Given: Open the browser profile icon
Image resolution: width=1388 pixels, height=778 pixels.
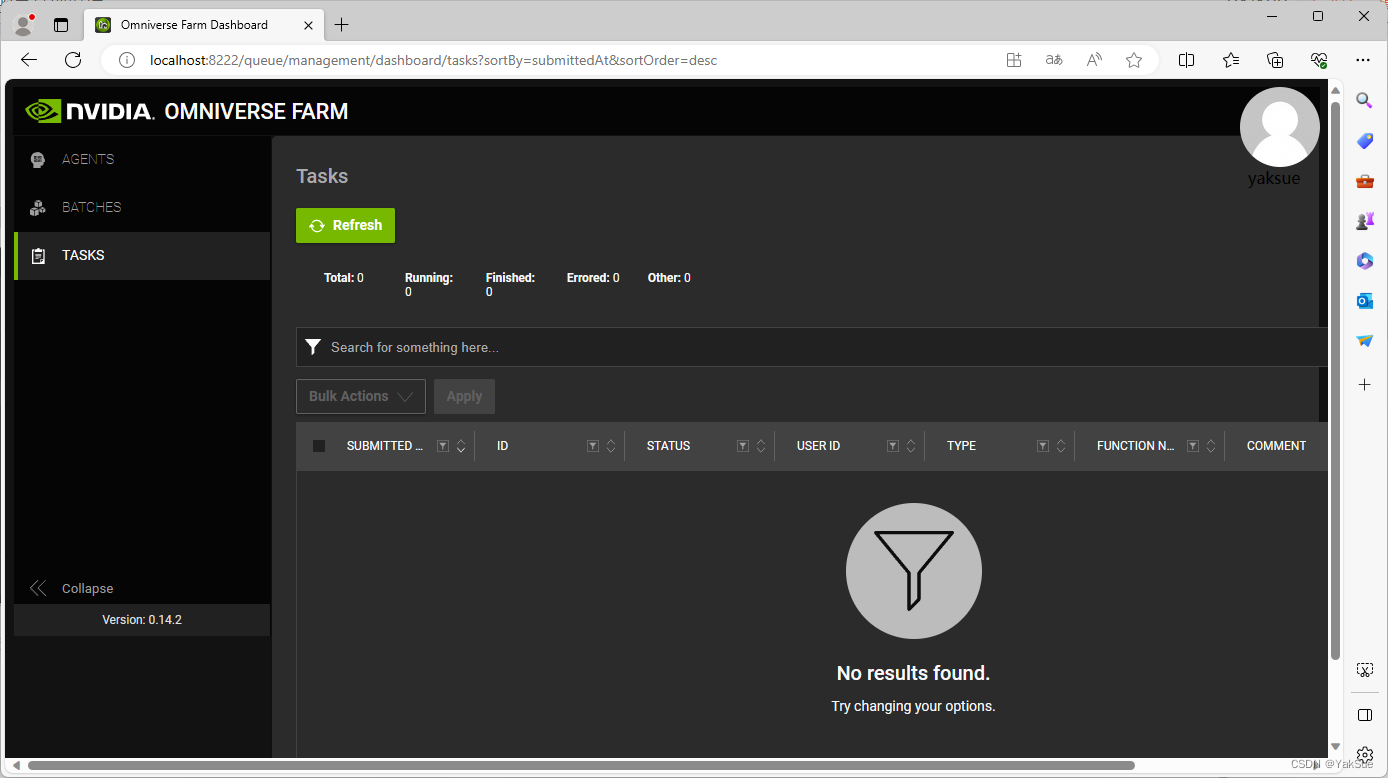Looking at the screenshot, I should pyautogui.click(x=23, y=25).
